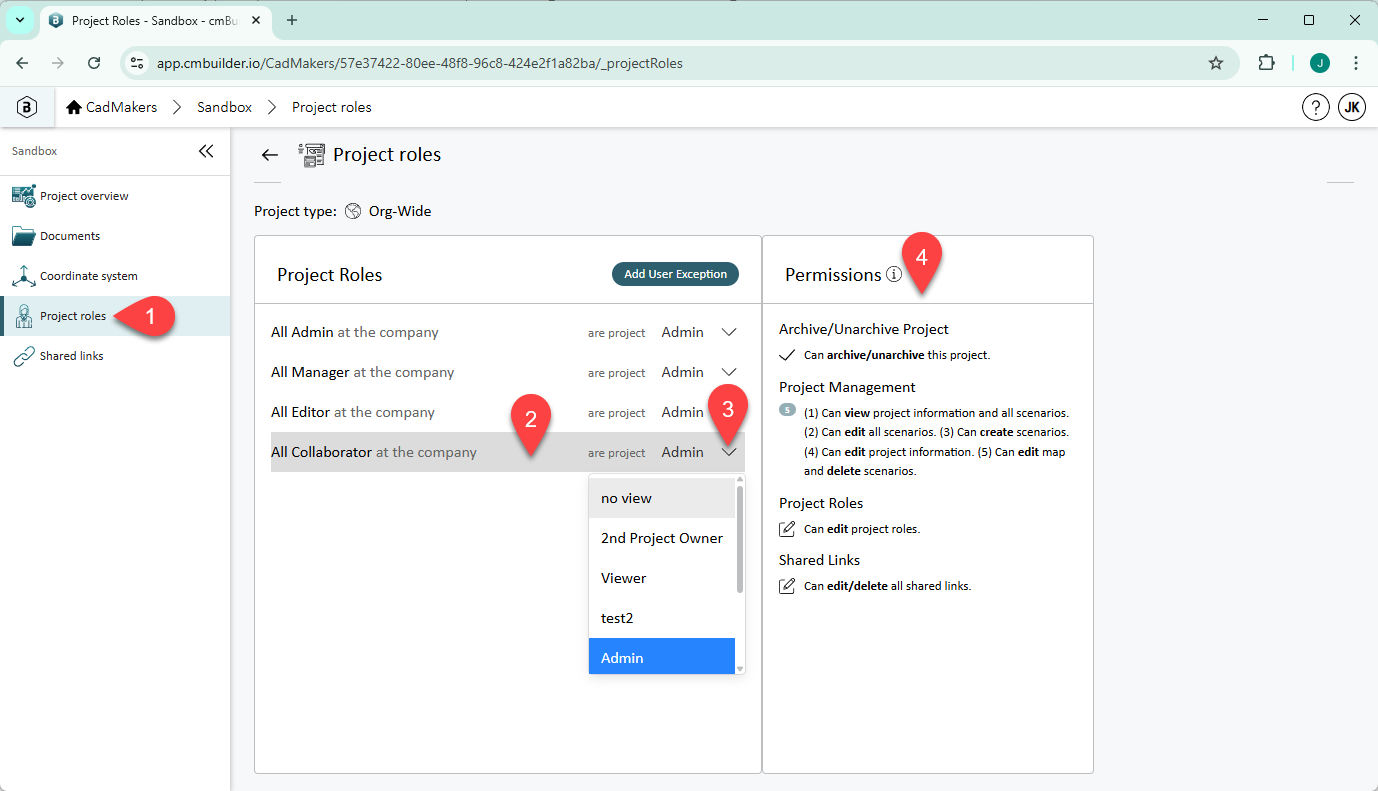1378x791 pixels.
Task: Click the CadMakers home icon in breadcrumb
Action: click(74, 107)
